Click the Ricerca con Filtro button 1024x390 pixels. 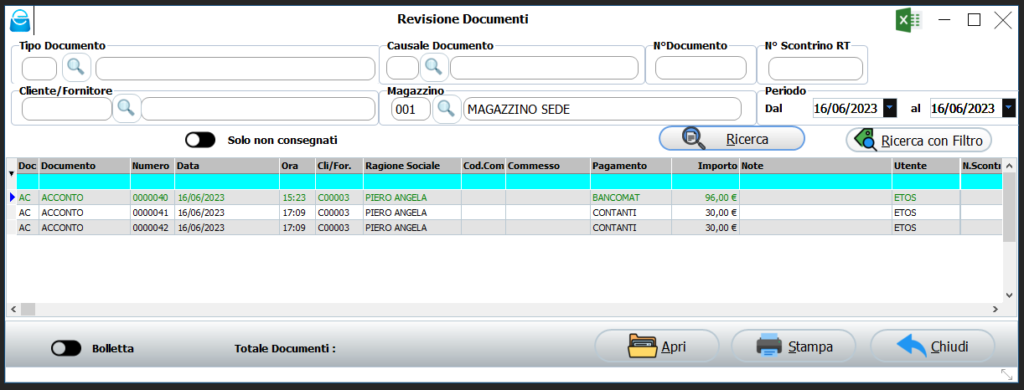[x=919, y=140]
